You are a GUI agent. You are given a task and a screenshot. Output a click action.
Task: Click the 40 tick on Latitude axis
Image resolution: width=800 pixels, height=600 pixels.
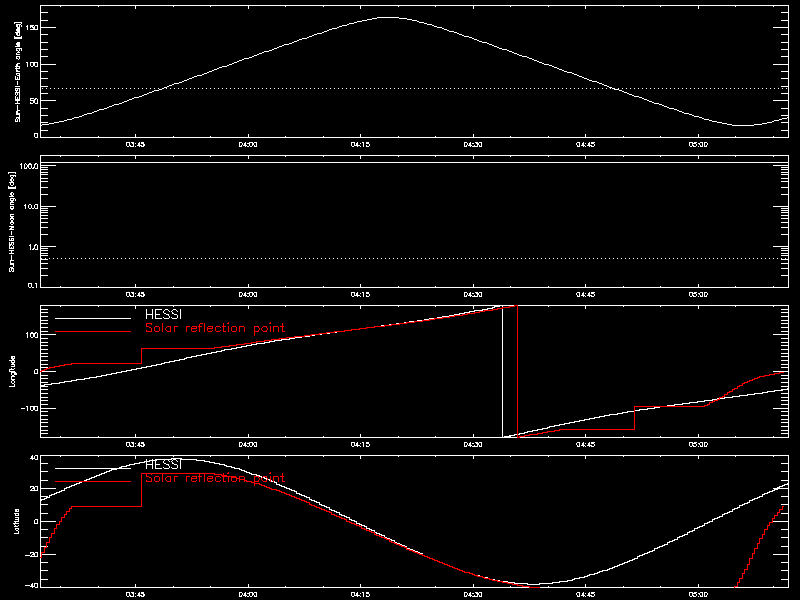click(34, 458)
